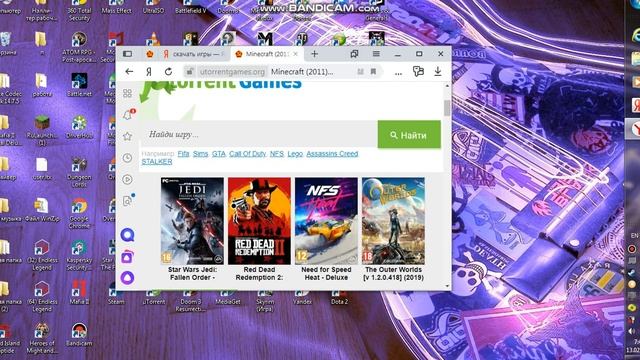Screen dimensions: 640x360
Task: Select the (64) Endless Legend shortcut
Action: pos(42,297)
